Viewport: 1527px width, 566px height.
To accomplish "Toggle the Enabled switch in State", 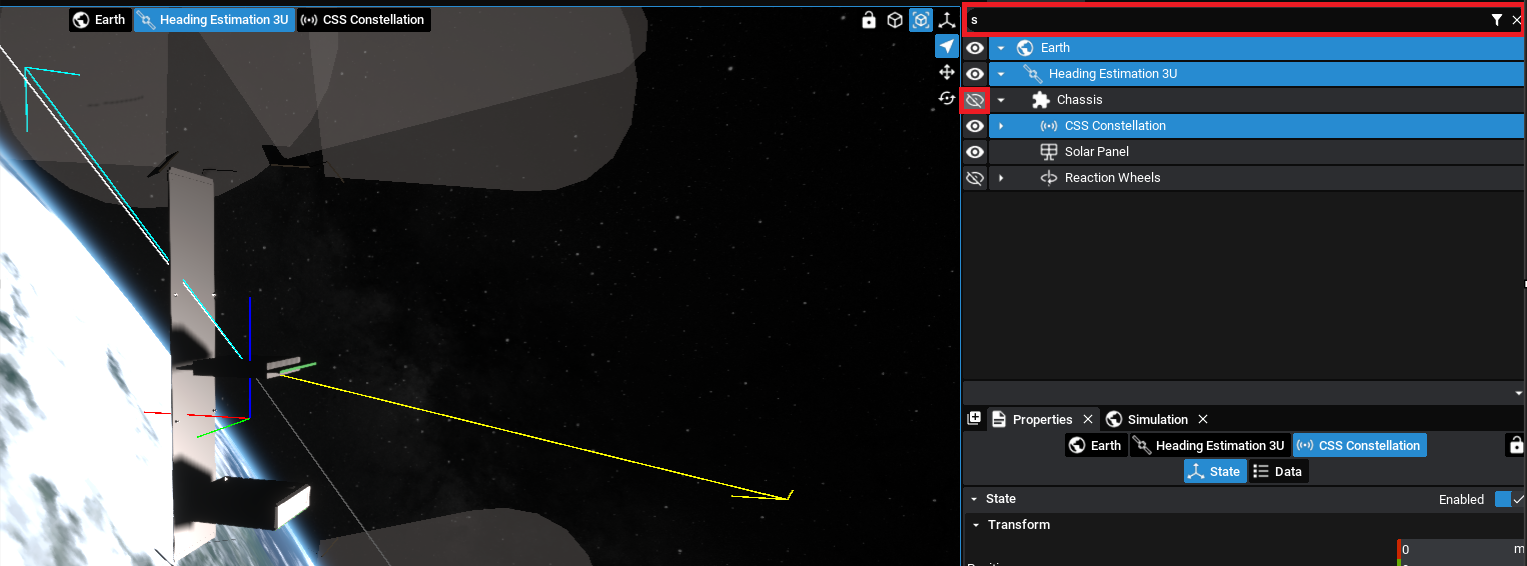I will tap(1503, 499).
